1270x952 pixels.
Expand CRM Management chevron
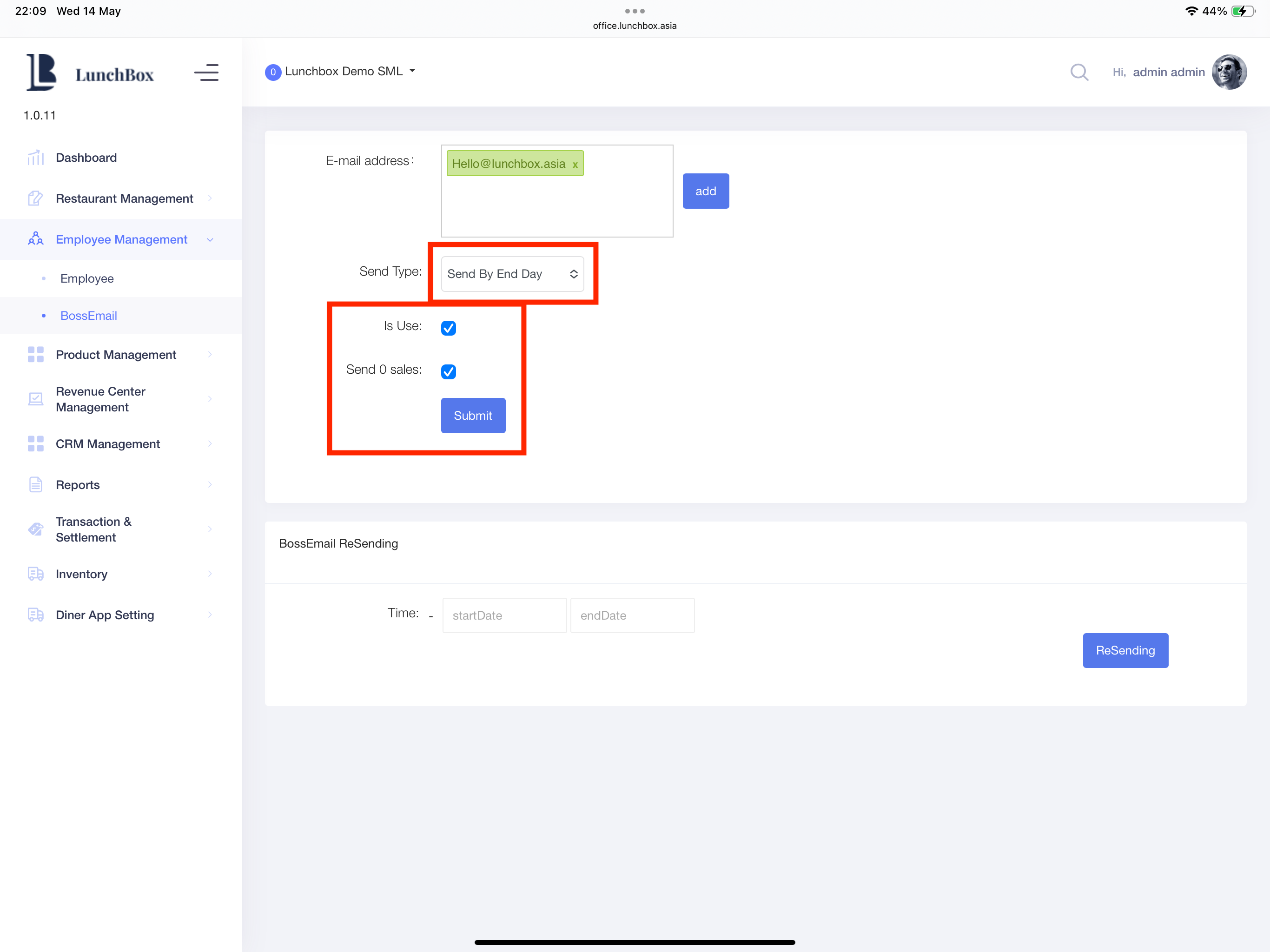tap(210, 444)
